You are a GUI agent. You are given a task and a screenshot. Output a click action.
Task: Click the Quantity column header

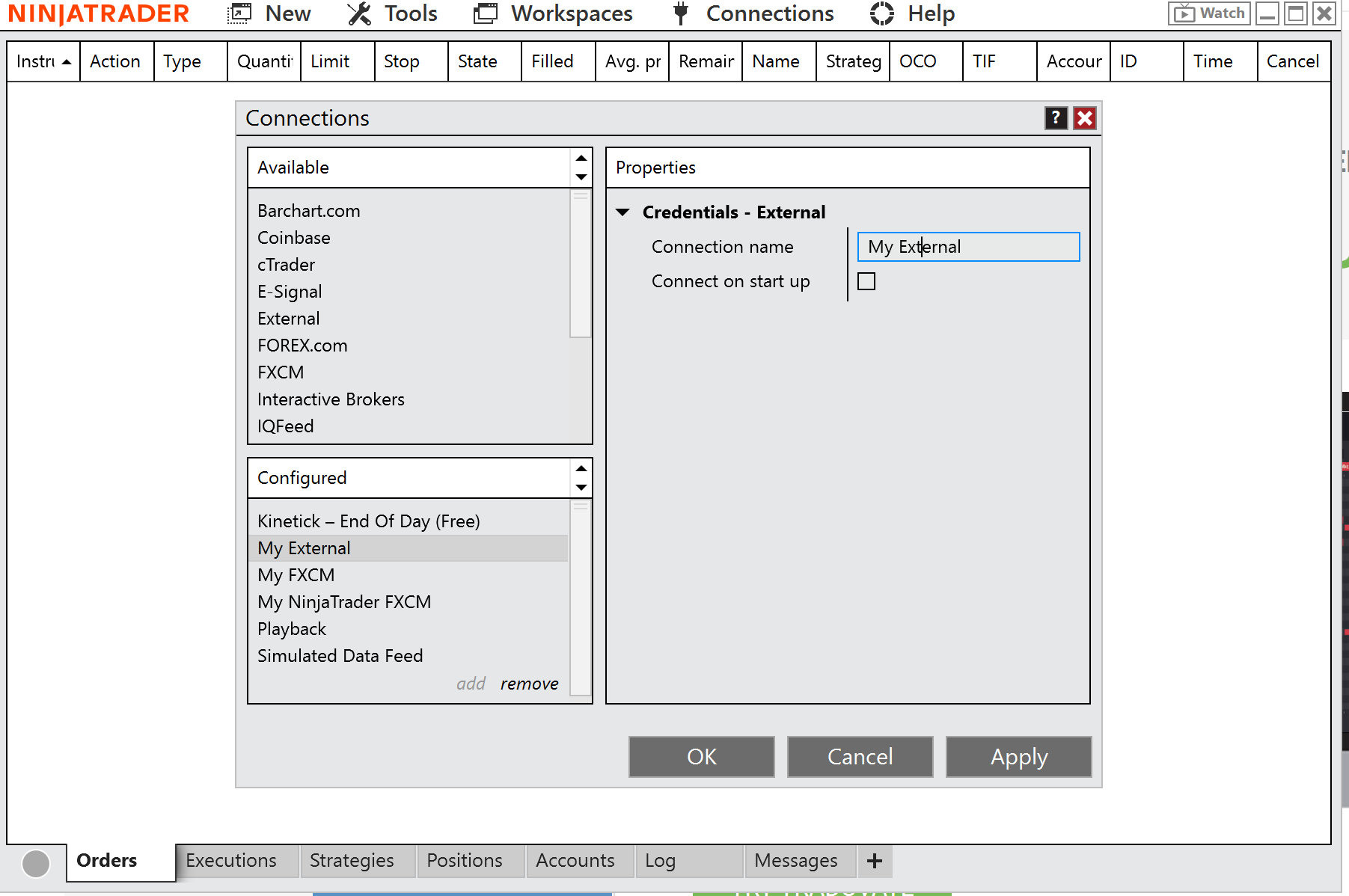(x=264, y=61)
